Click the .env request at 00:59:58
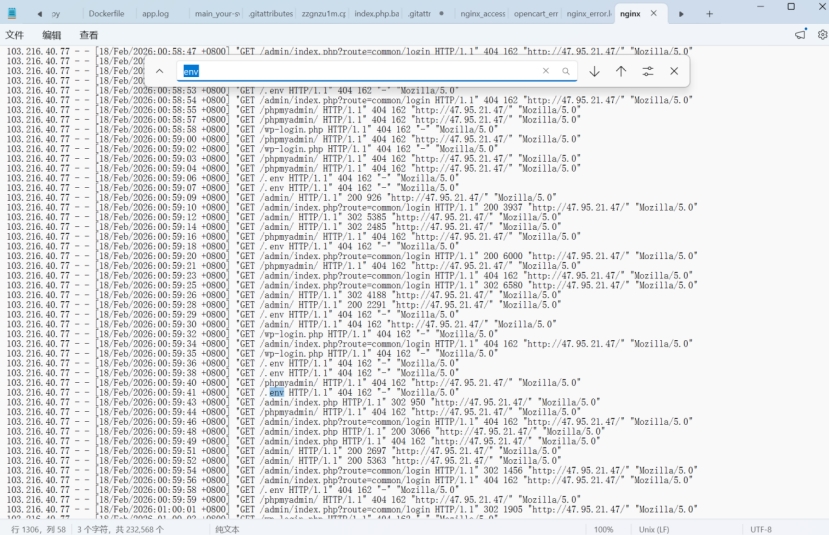The height and width of the screenshot is (535, 829). click(x=233, y=490)
